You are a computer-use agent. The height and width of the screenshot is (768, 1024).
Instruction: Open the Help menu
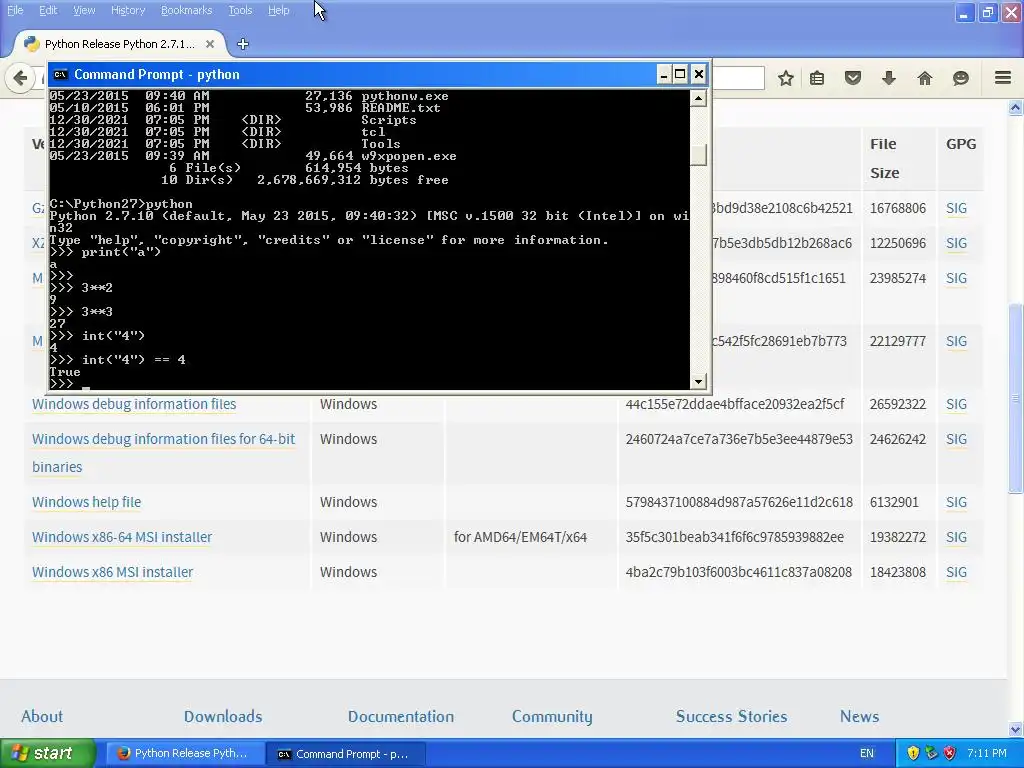[278, 10]
